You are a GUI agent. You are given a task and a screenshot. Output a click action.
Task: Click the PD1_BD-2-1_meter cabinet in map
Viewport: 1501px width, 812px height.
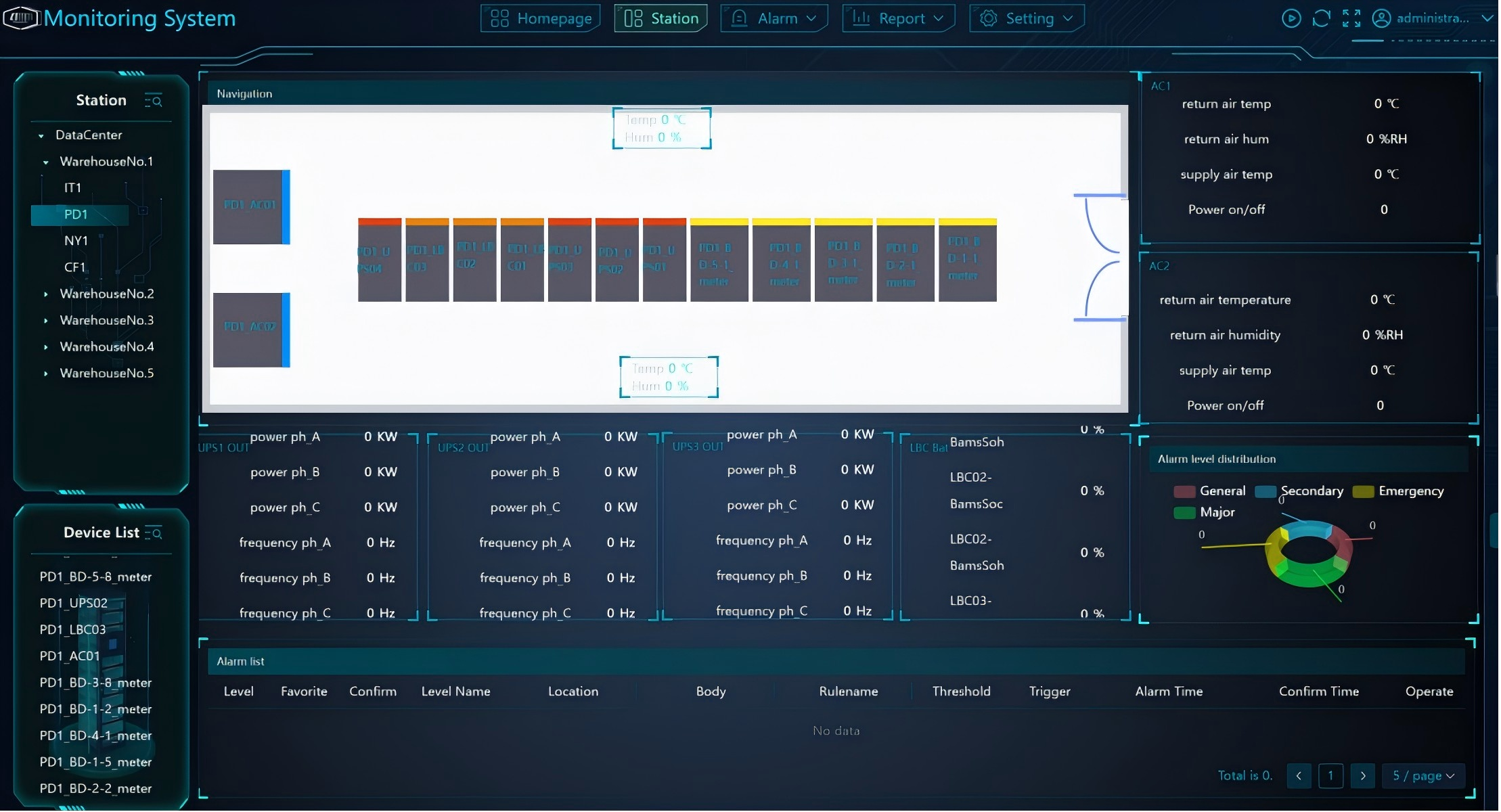(906, 261)
